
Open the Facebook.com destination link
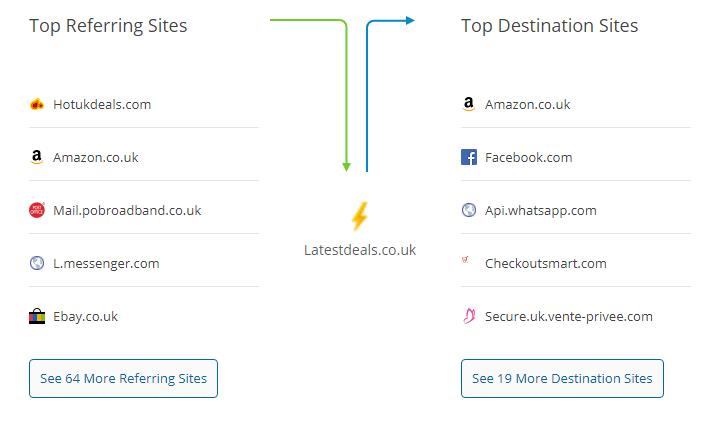(x=528, y=157)
